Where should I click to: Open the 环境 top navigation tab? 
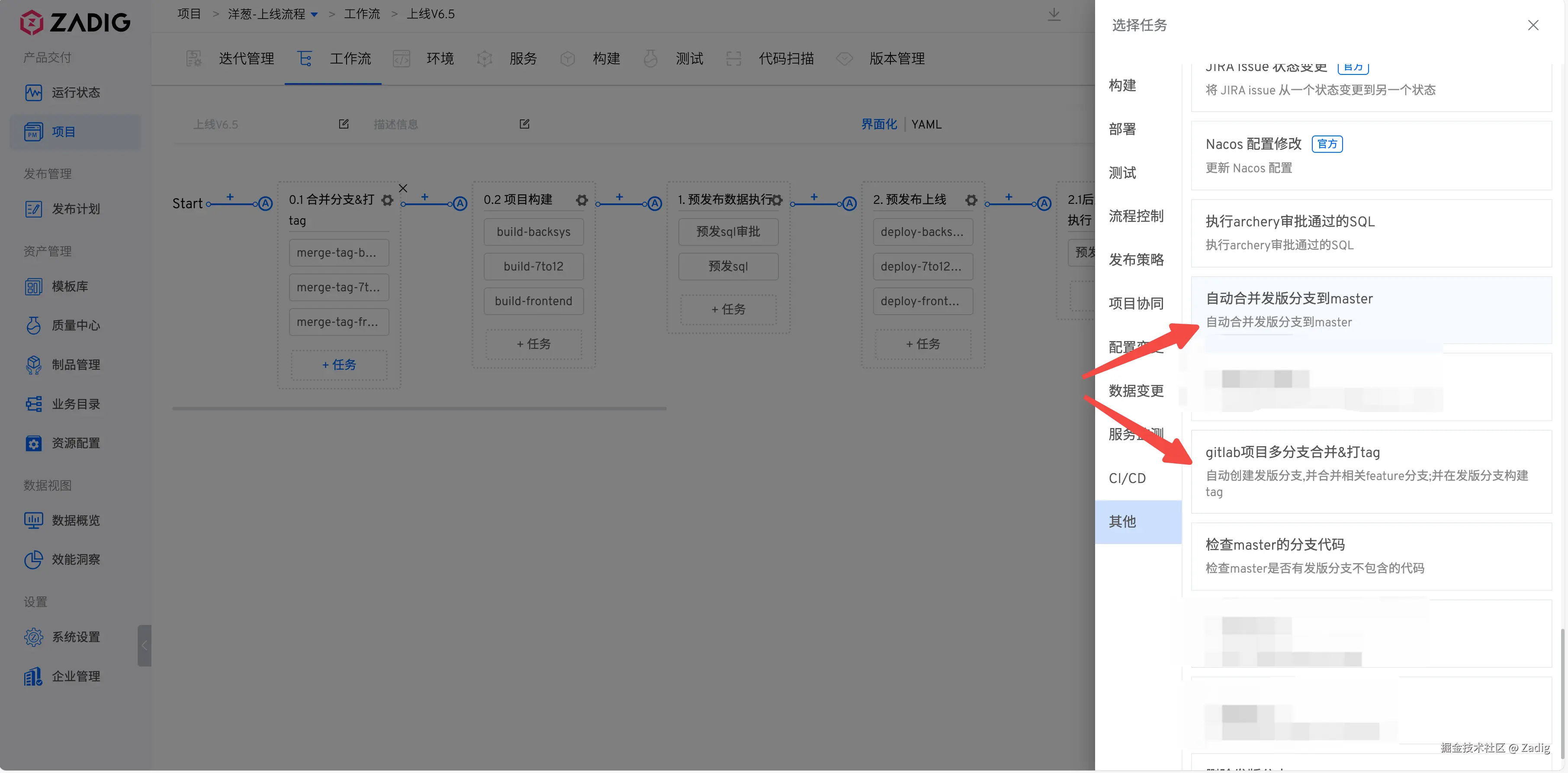[440, 58]
